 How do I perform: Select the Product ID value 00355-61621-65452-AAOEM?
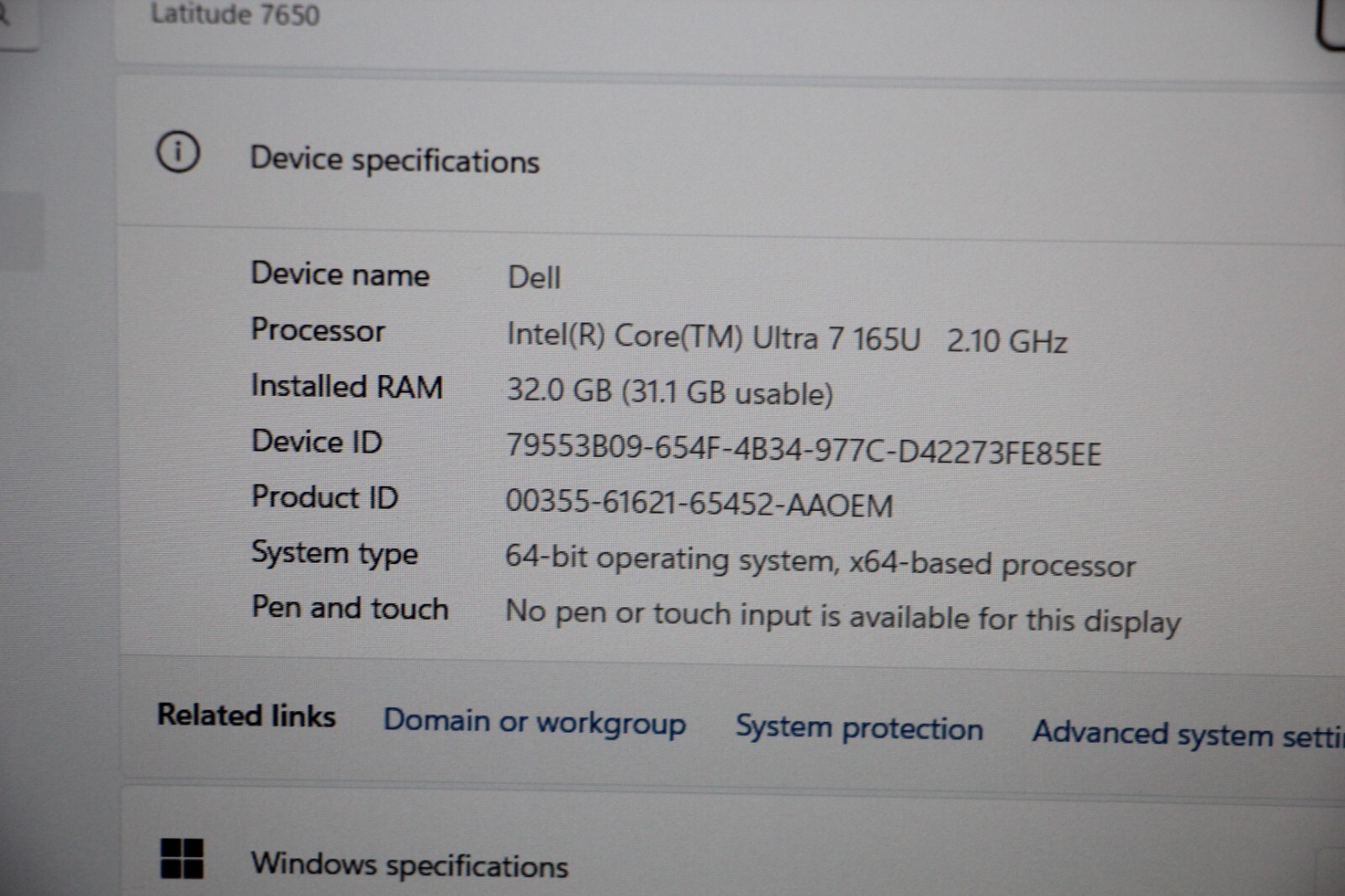pyautogui.click(x=699, y=503)
